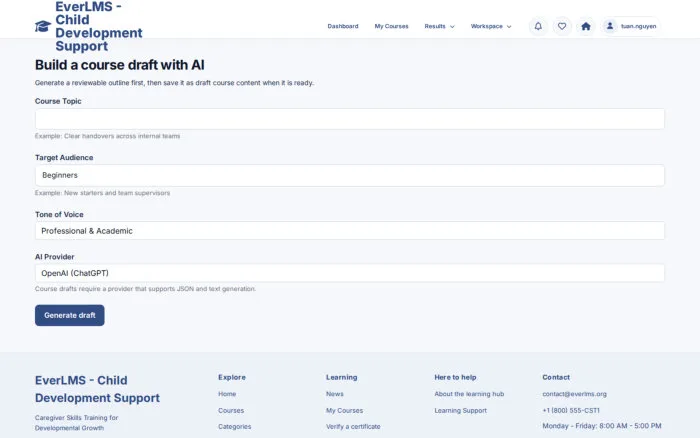Click the JSON and text generation provider note
Viewport: 700px width, 438px height.
[x=145, y=289]
